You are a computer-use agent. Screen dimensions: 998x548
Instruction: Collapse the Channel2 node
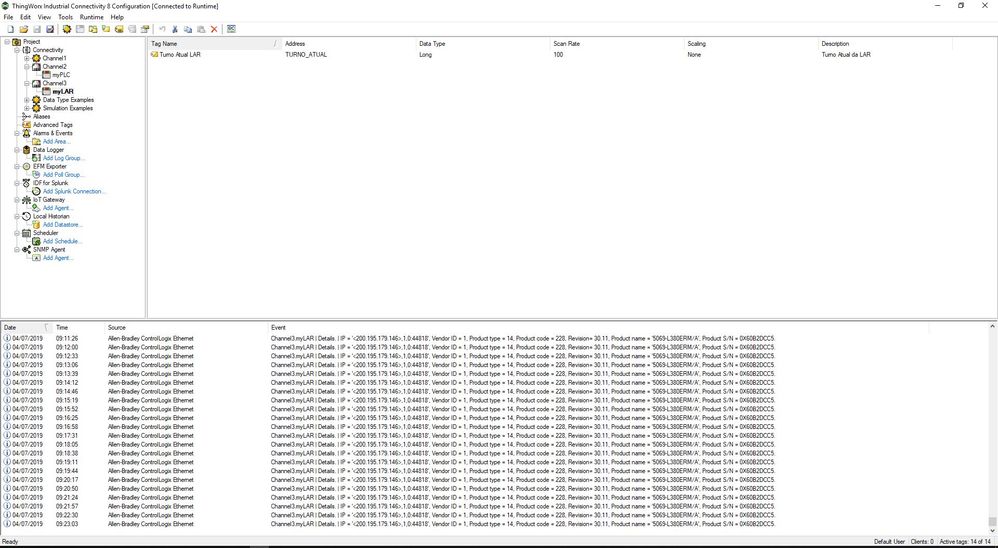[x=27, y=67]
